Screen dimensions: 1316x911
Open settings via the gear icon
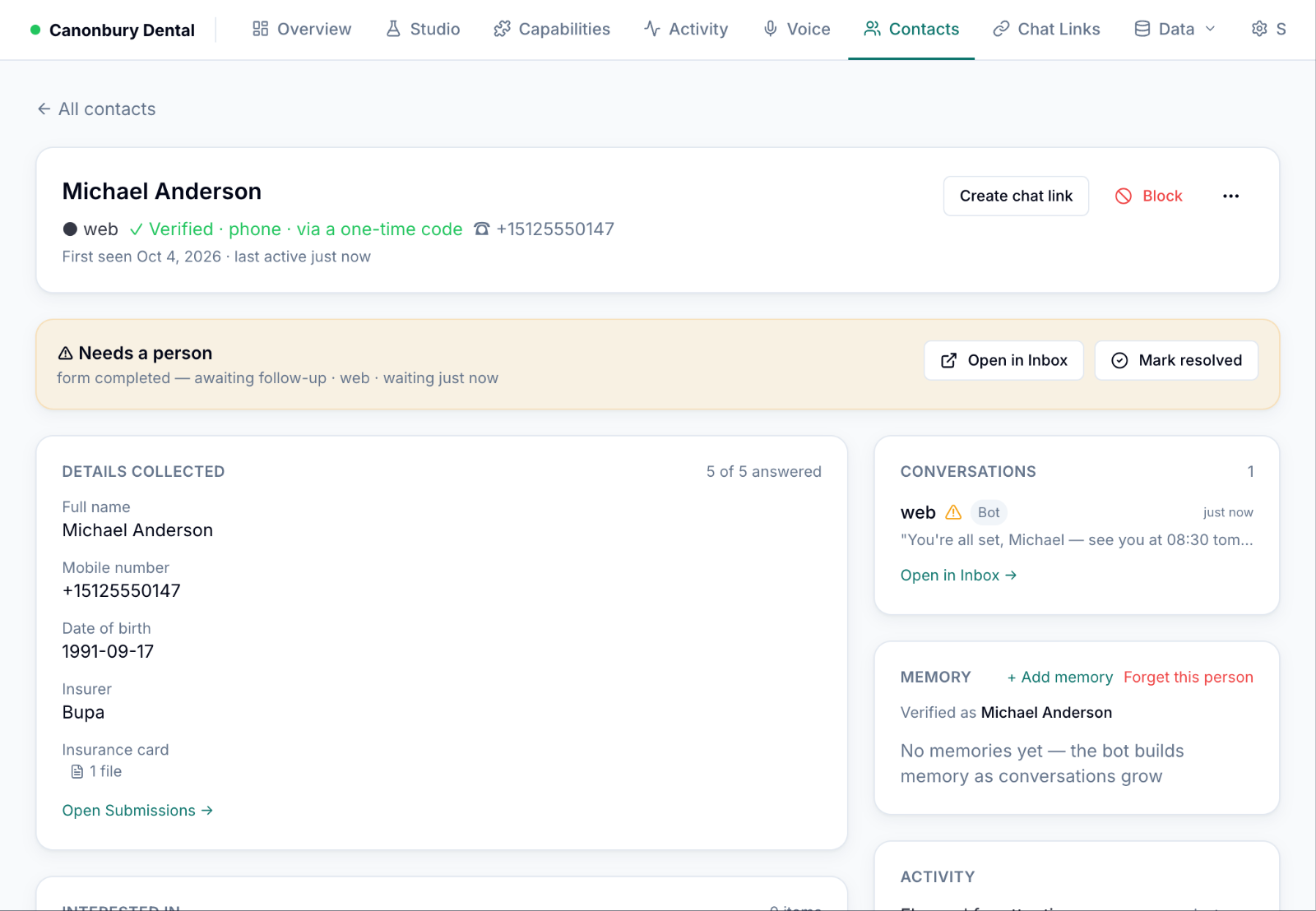click(x=1259, y=30)
